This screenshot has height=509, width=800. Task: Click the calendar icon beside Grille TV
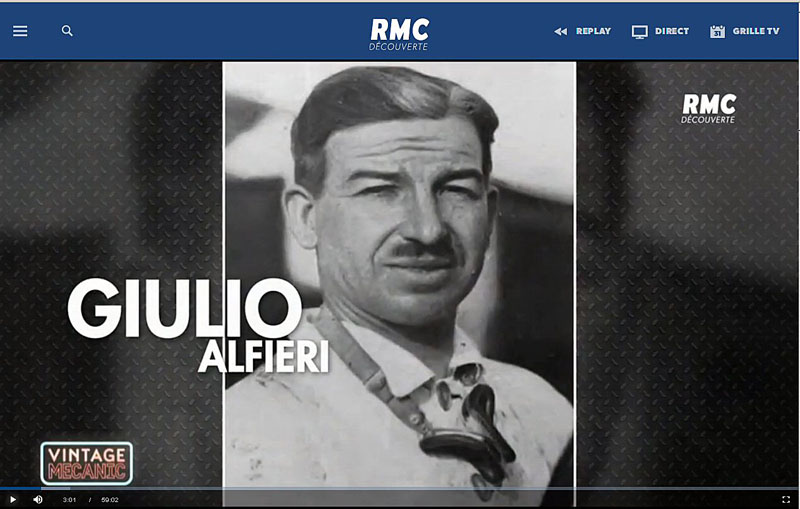(x=717, y=32)
